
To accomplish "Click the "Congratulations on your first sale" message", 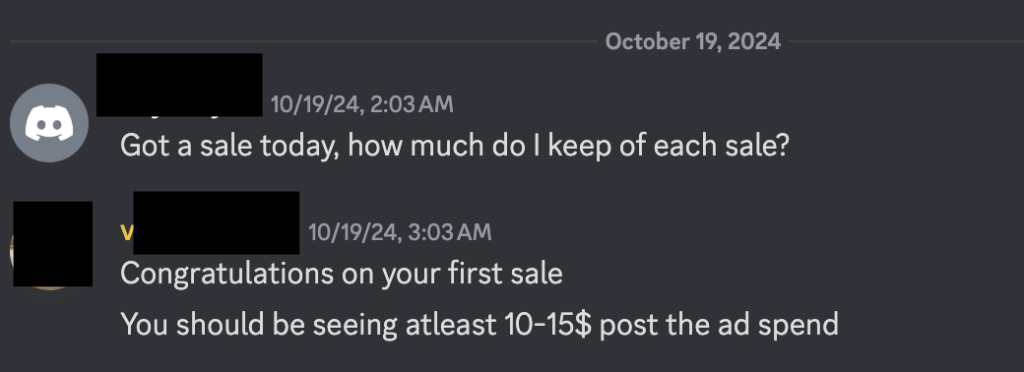I will [342, 273].
